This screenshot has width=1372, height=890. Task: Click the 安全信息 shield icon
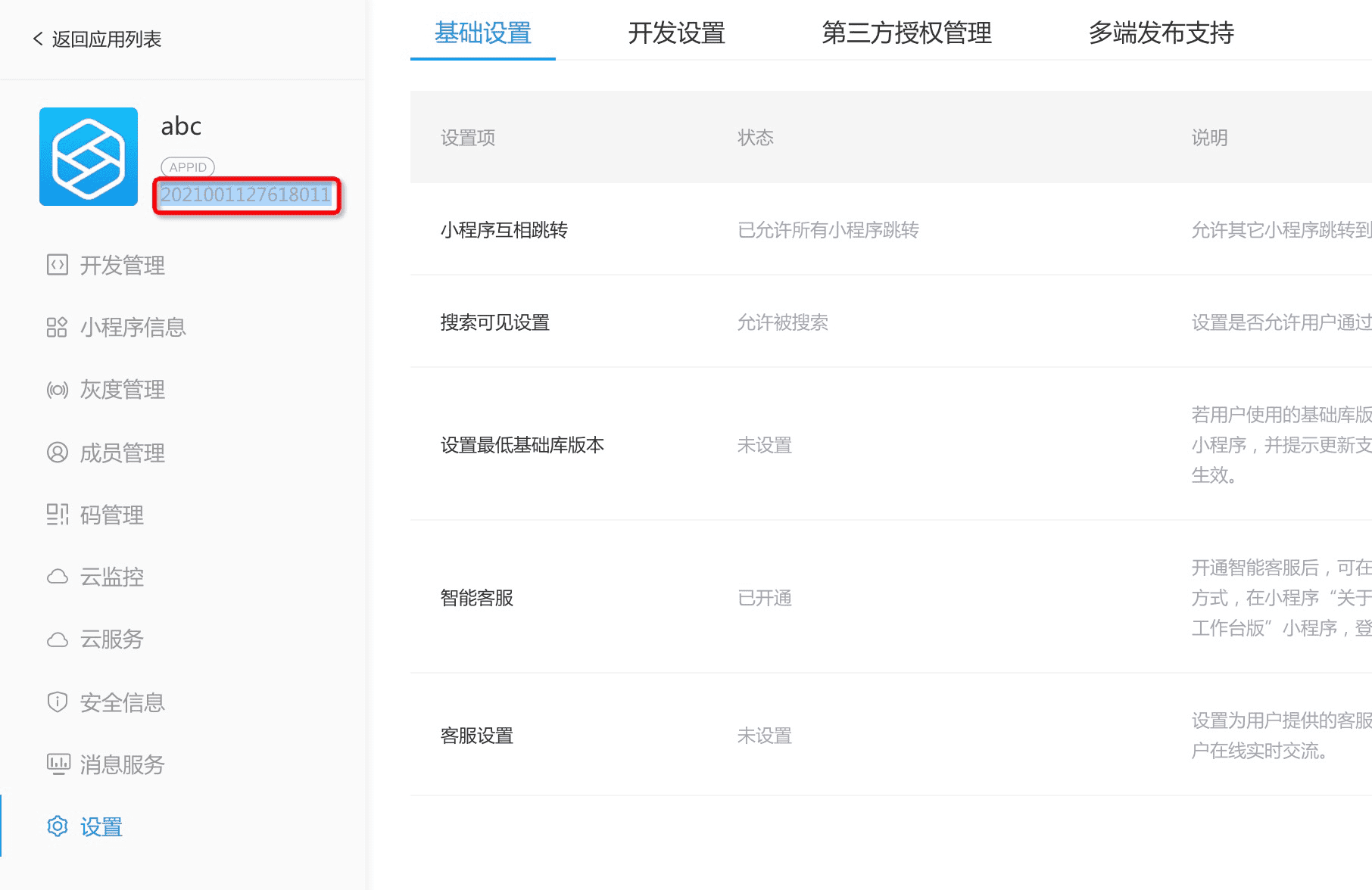coord(57,701)
